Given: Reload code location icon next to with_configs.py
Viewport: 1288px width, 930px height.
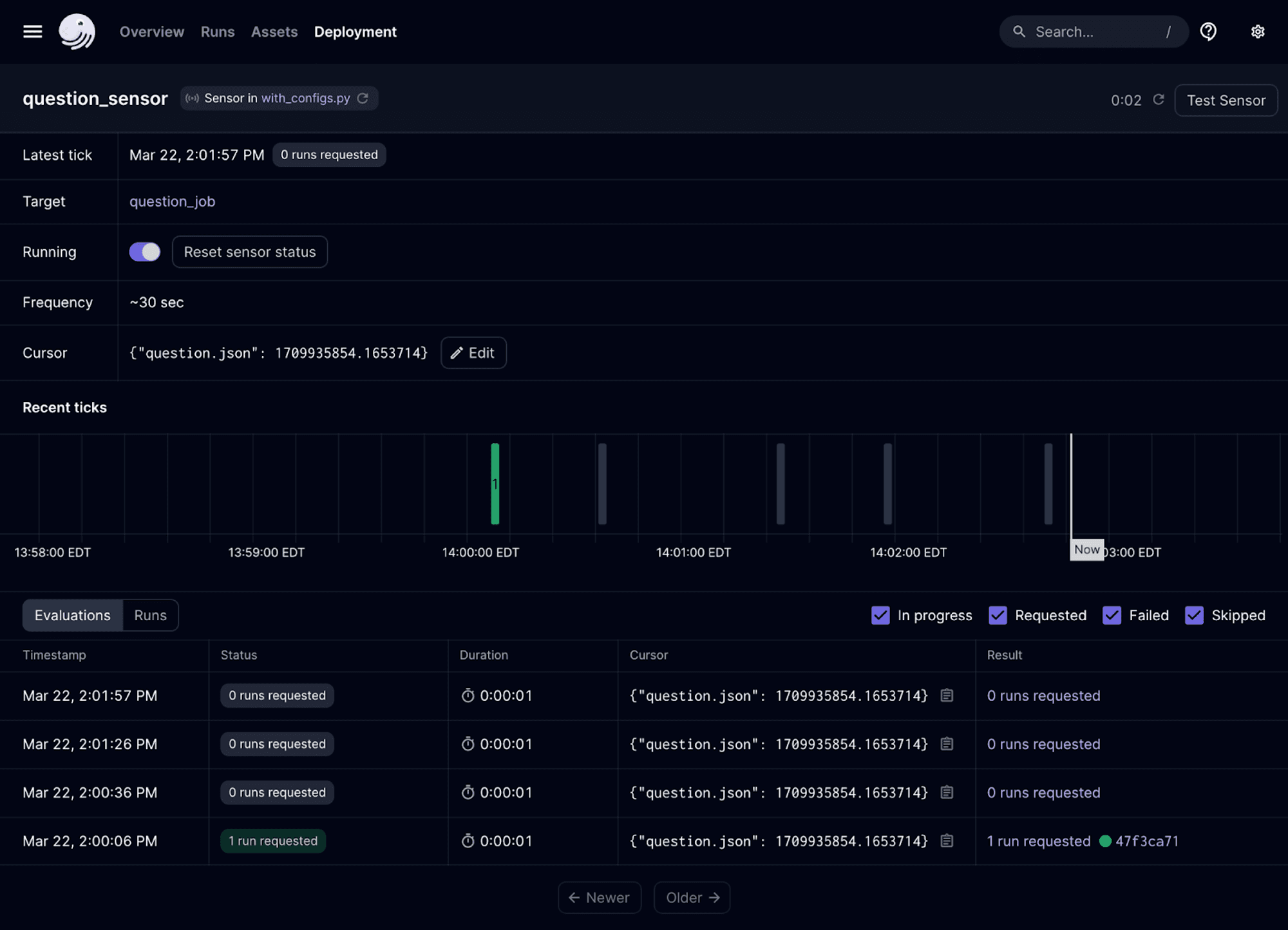Looking at the screenshot, I should [363, 98].
